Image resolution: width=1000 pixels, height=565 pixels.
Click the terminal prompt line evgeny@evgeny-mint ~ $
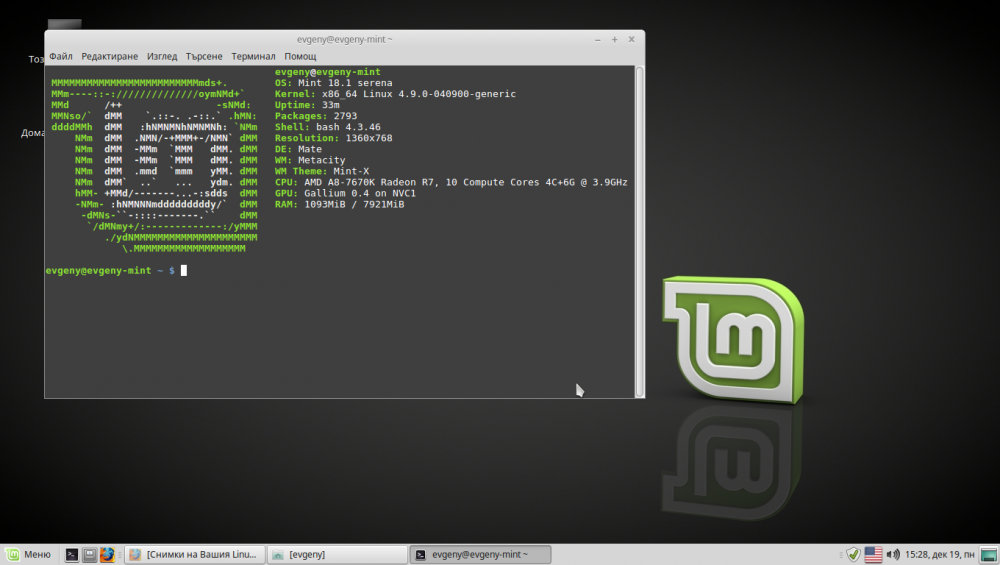pyautogui.click(x=110, y=270)
